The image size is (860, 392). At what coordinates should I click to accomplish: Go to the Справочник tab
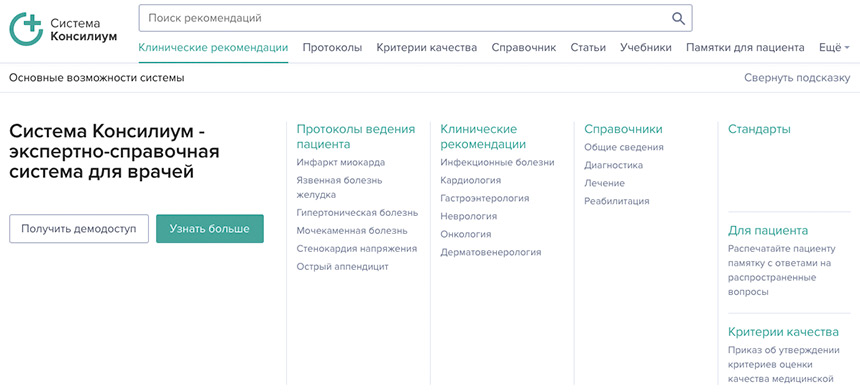click(524, 48)
